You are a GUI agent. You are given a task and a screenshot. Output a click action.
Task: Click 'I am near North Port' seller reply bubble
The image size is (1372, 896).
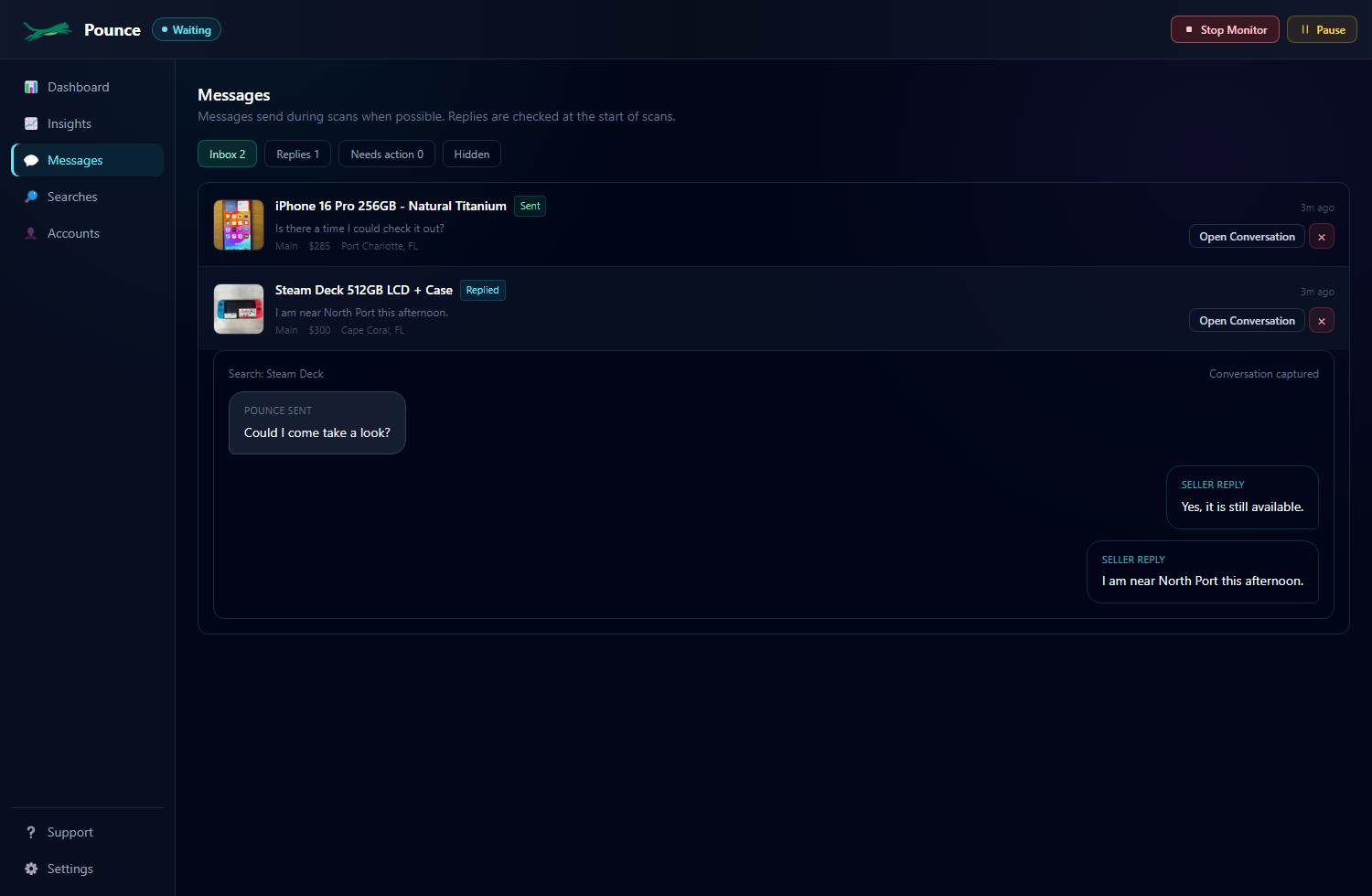pos(1203,571)
